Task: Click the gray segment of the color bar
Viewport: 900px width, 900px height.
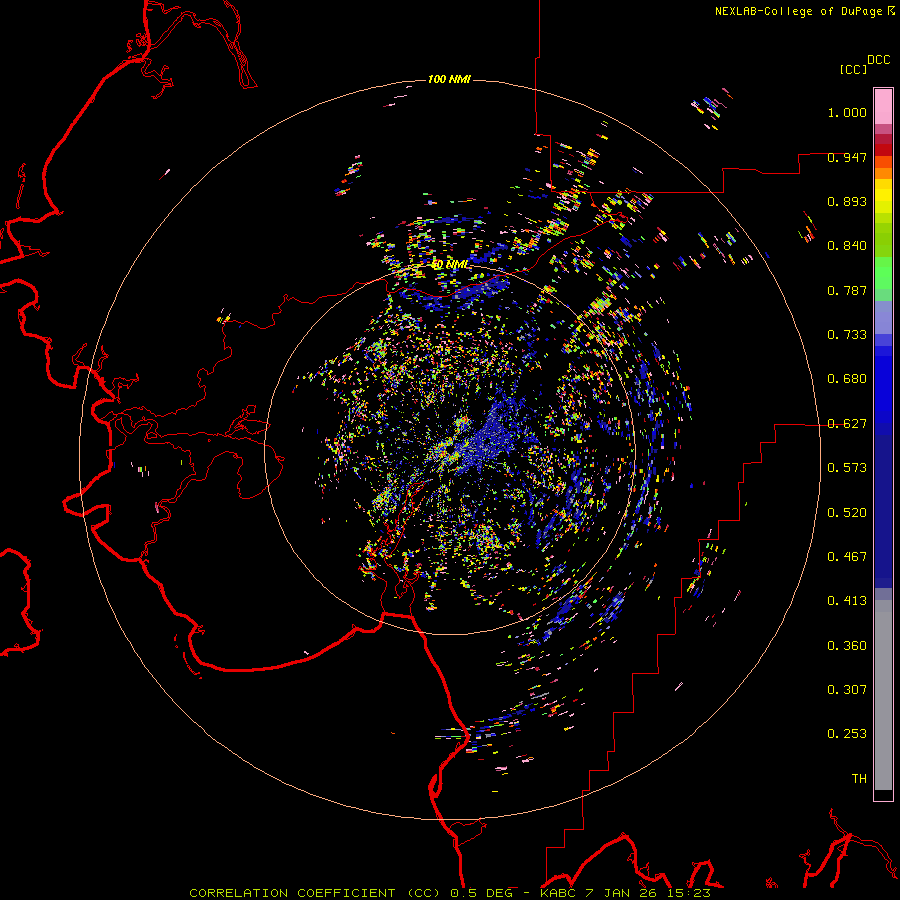Action: pos(883,695)
